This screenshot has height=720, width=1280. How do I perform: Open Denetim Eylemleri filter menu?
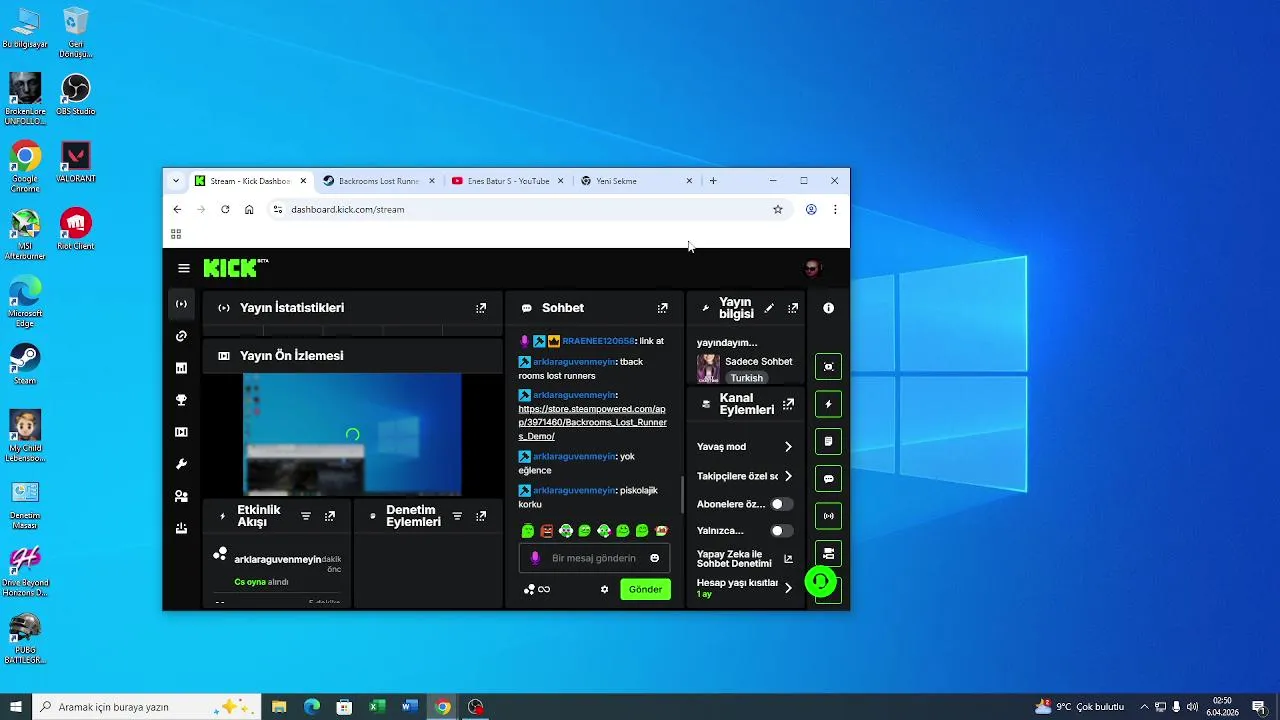coord(457,516)
